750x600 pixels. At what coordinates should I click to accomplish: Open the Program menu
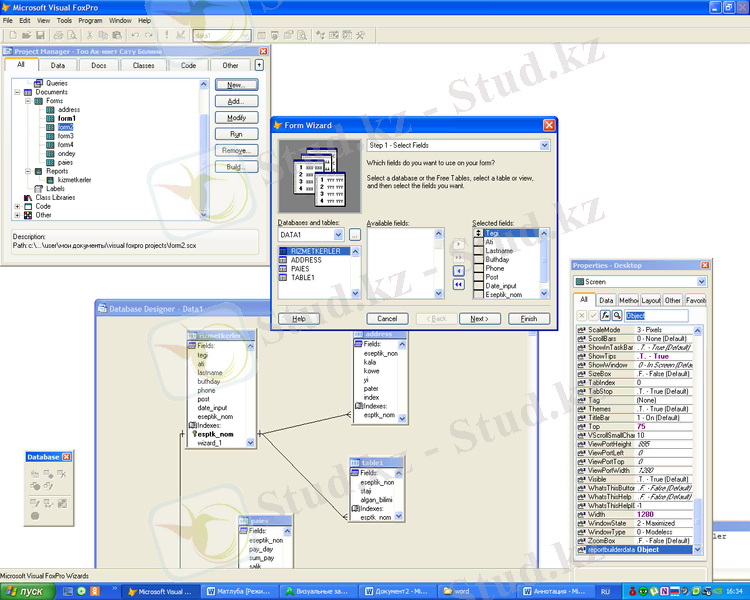tap(90, 20)
